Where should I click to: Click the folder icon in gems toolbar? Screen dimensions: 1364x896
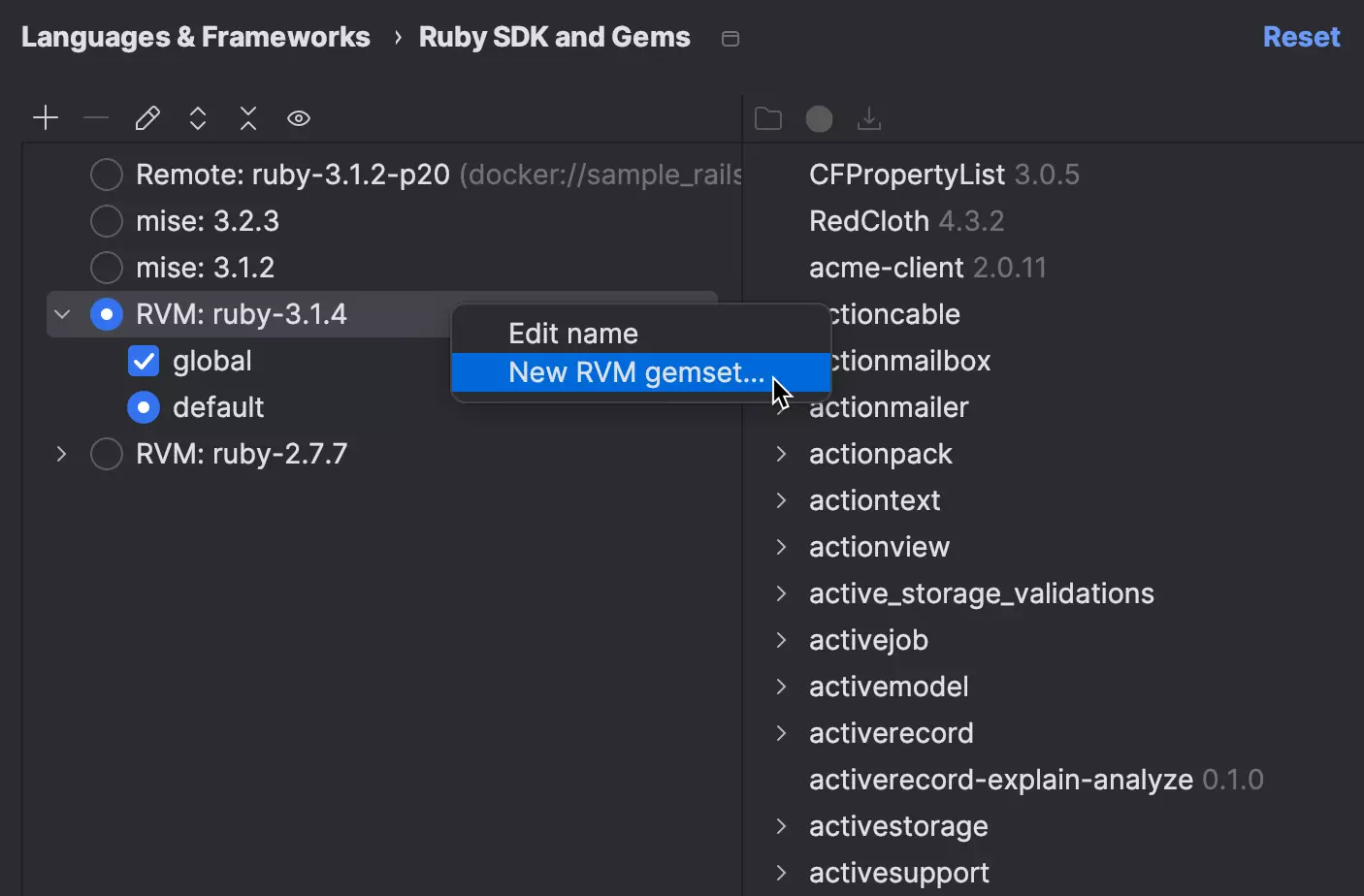tap(768, 118)
